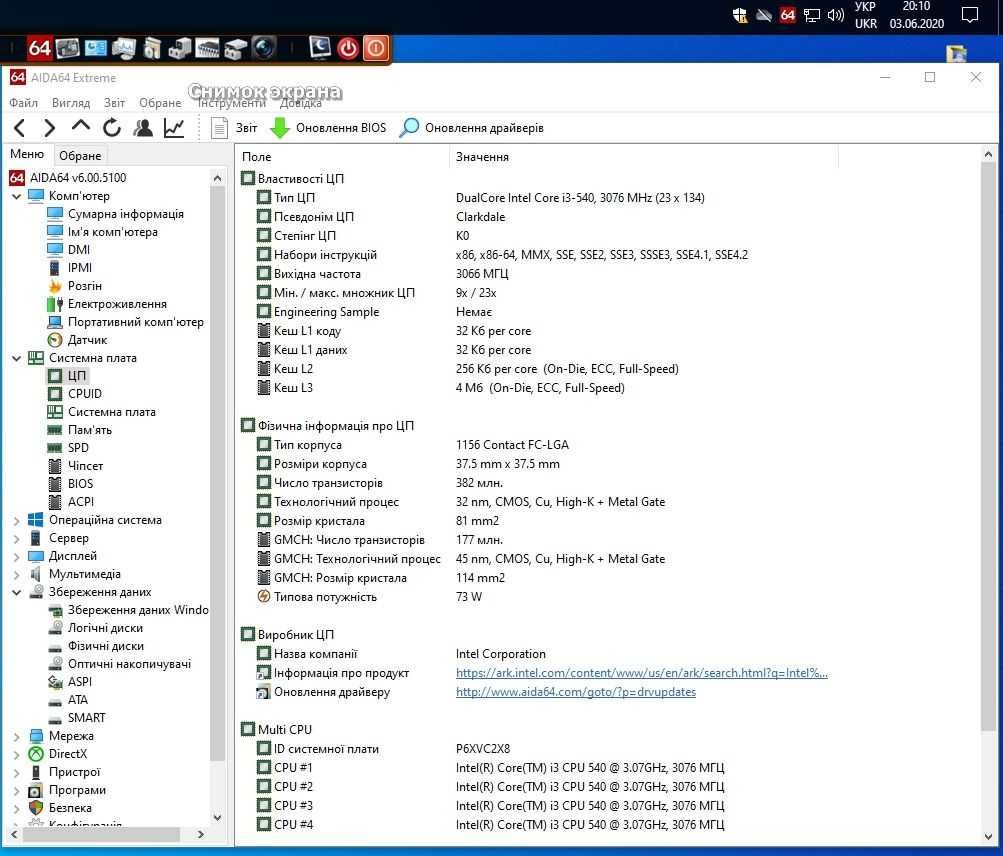The width and height of the screenshot is (1003, 856).
Task: Open the Файл menu
Action: [x=24, y=103]
